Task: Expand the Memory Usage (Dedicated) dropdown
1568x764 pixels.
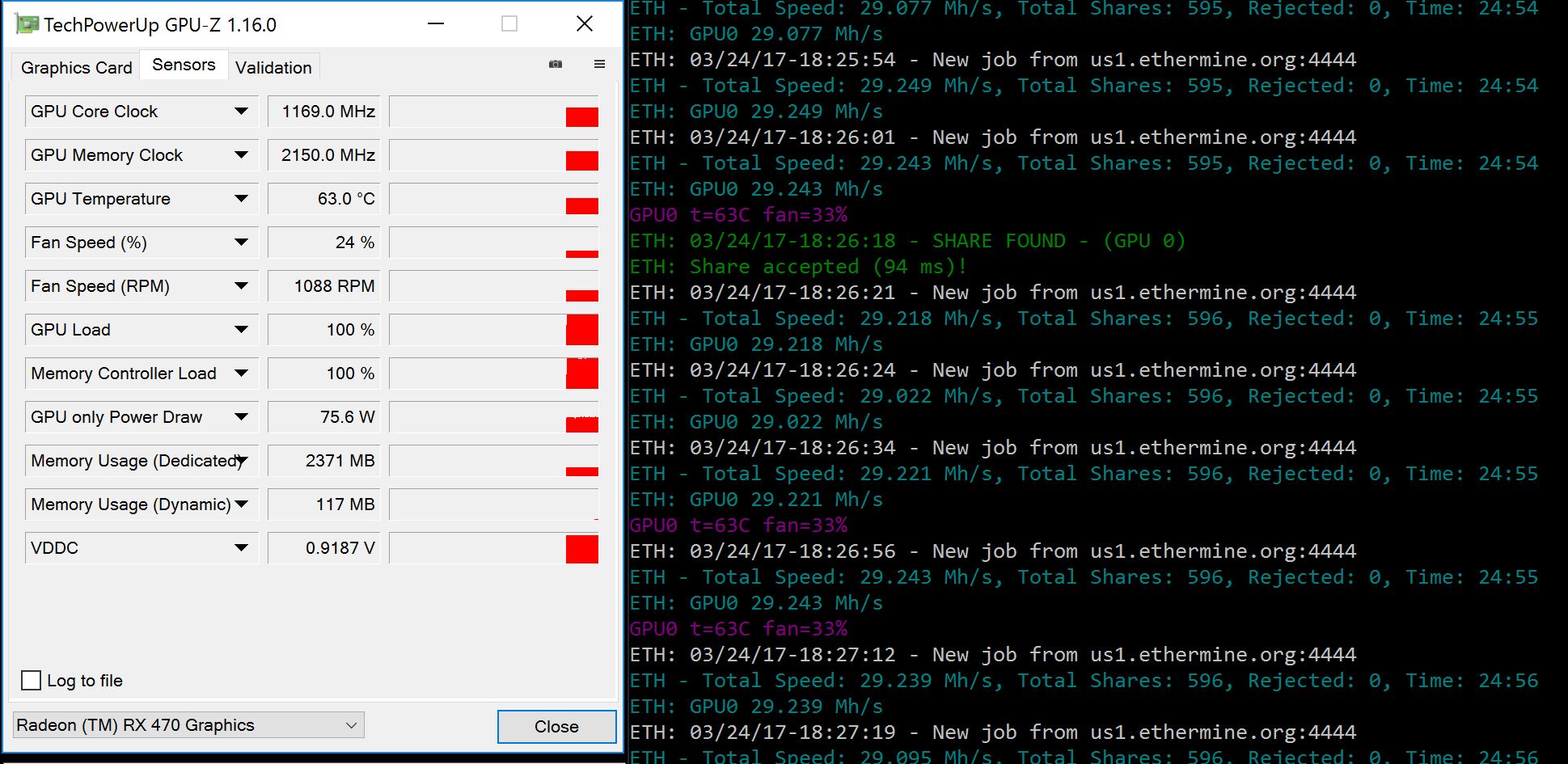Action: (x=241, y=461)
